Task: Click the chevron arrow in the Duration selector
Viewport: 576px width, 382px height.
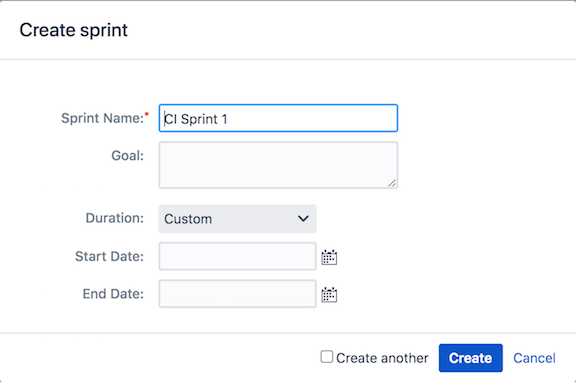Action: coord(303,219)
